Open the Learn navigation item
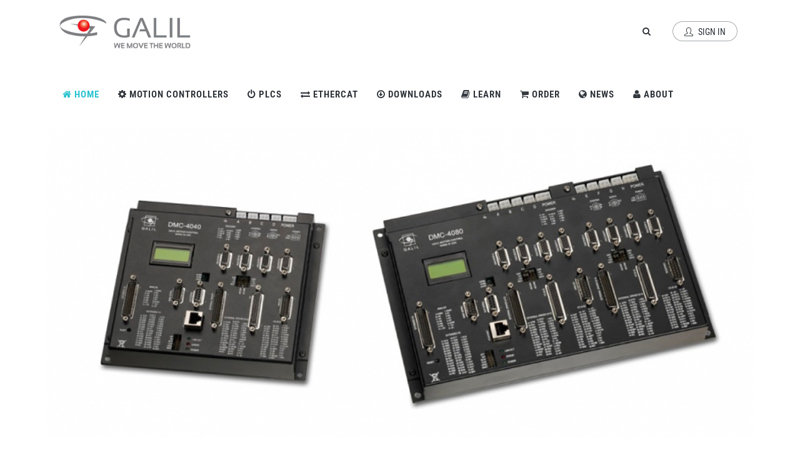800x450 pixels. [x=481, y=94]
